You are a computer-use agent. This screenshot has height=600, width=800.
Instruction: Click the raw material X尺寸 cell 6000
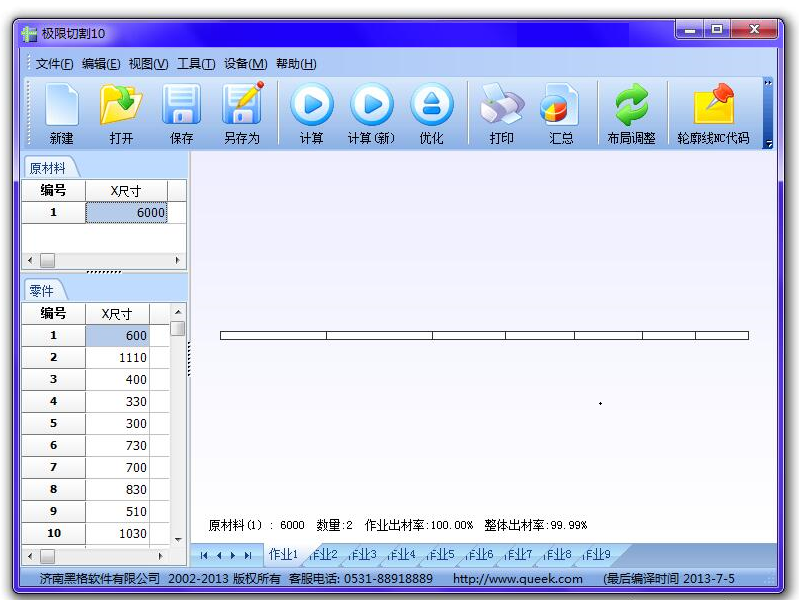pos(126,213)
